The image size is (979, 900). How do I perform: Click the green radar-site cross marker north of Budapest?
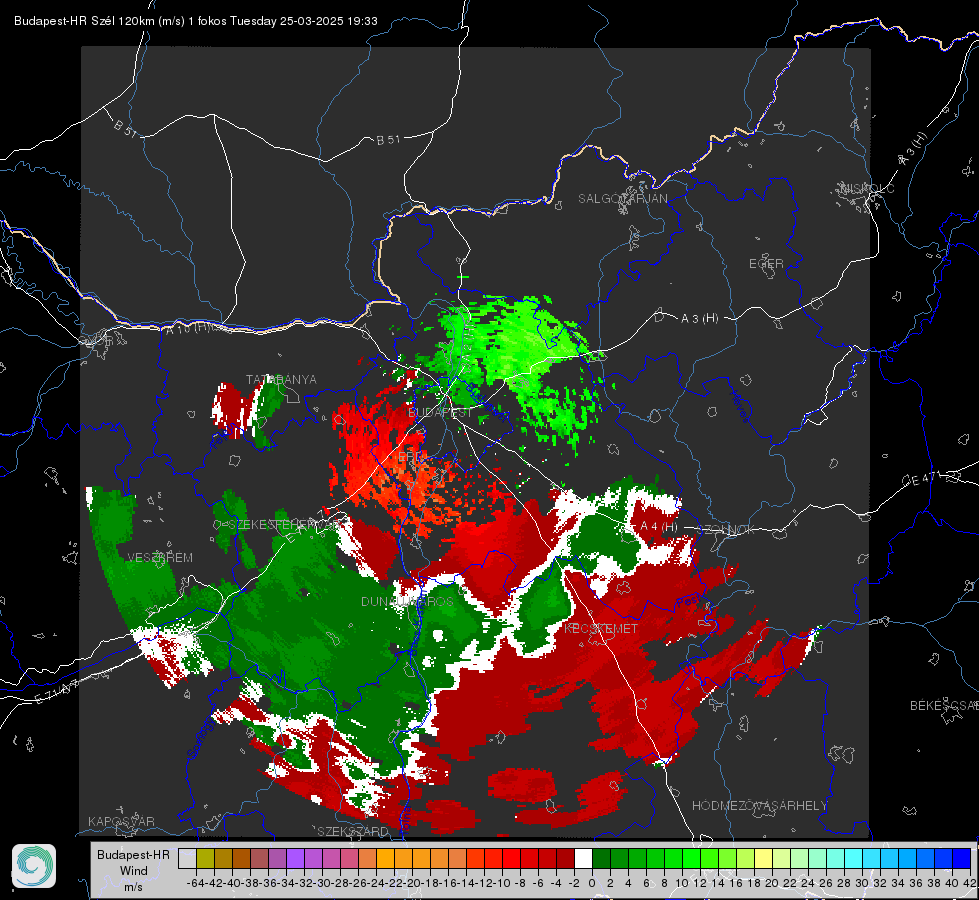[463, 277]
